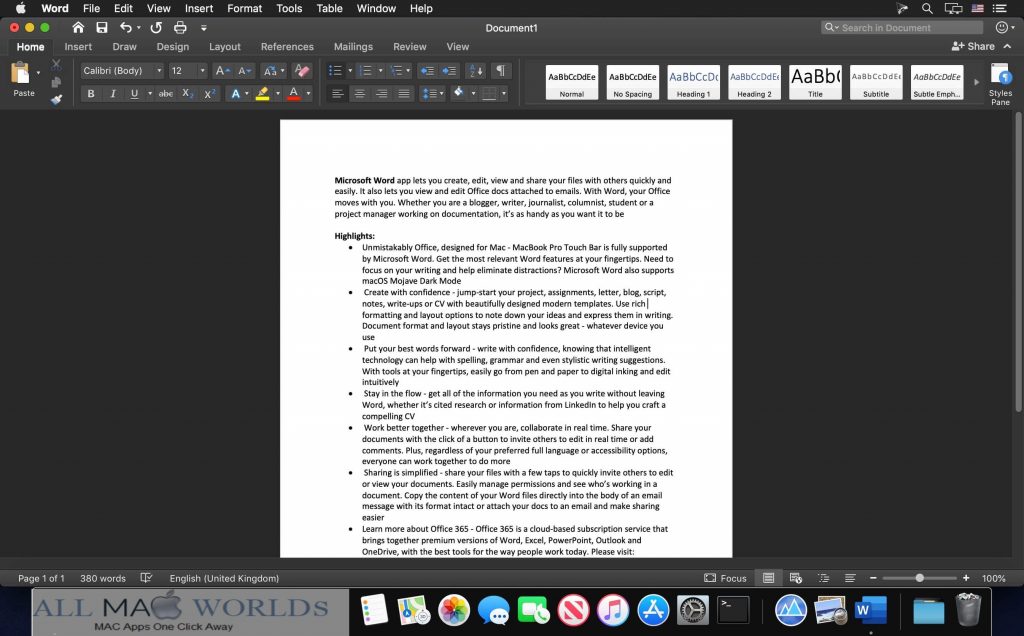
Task: Toggle italic formatting
Action: pyautogui.click(x=112, y=93)
